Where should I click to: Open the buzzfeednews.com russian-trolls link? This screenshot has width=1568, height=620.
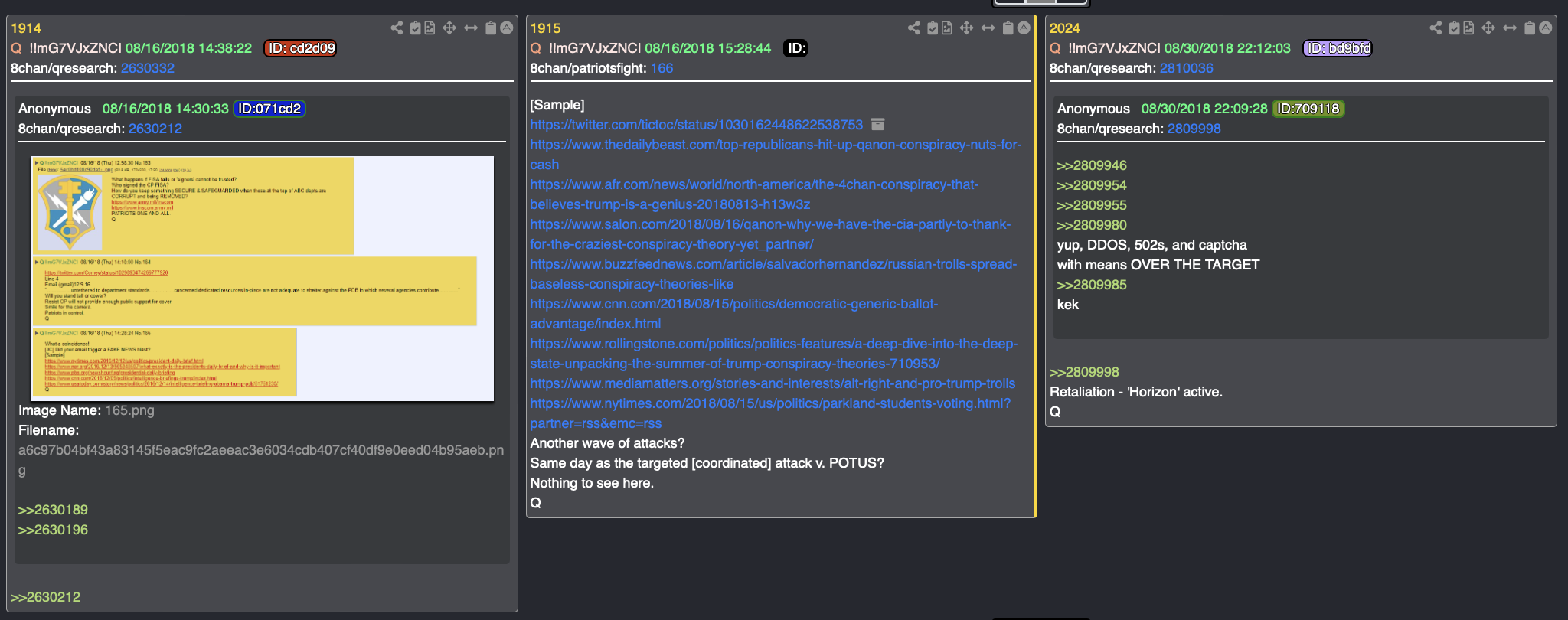(773, 274)
